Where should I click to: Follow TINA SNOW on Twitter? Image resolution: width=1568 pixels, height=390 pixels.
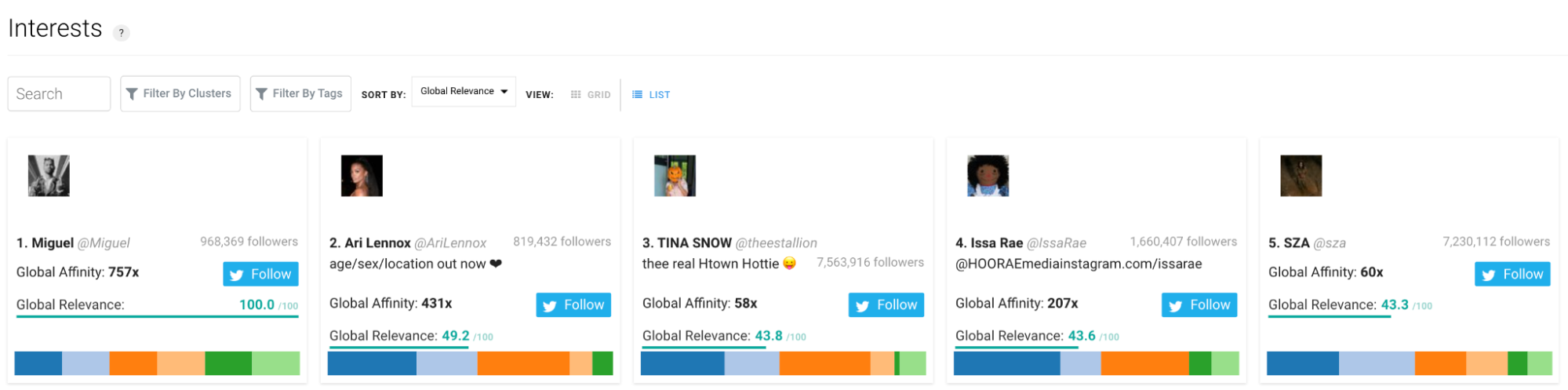tap(886, 304)
